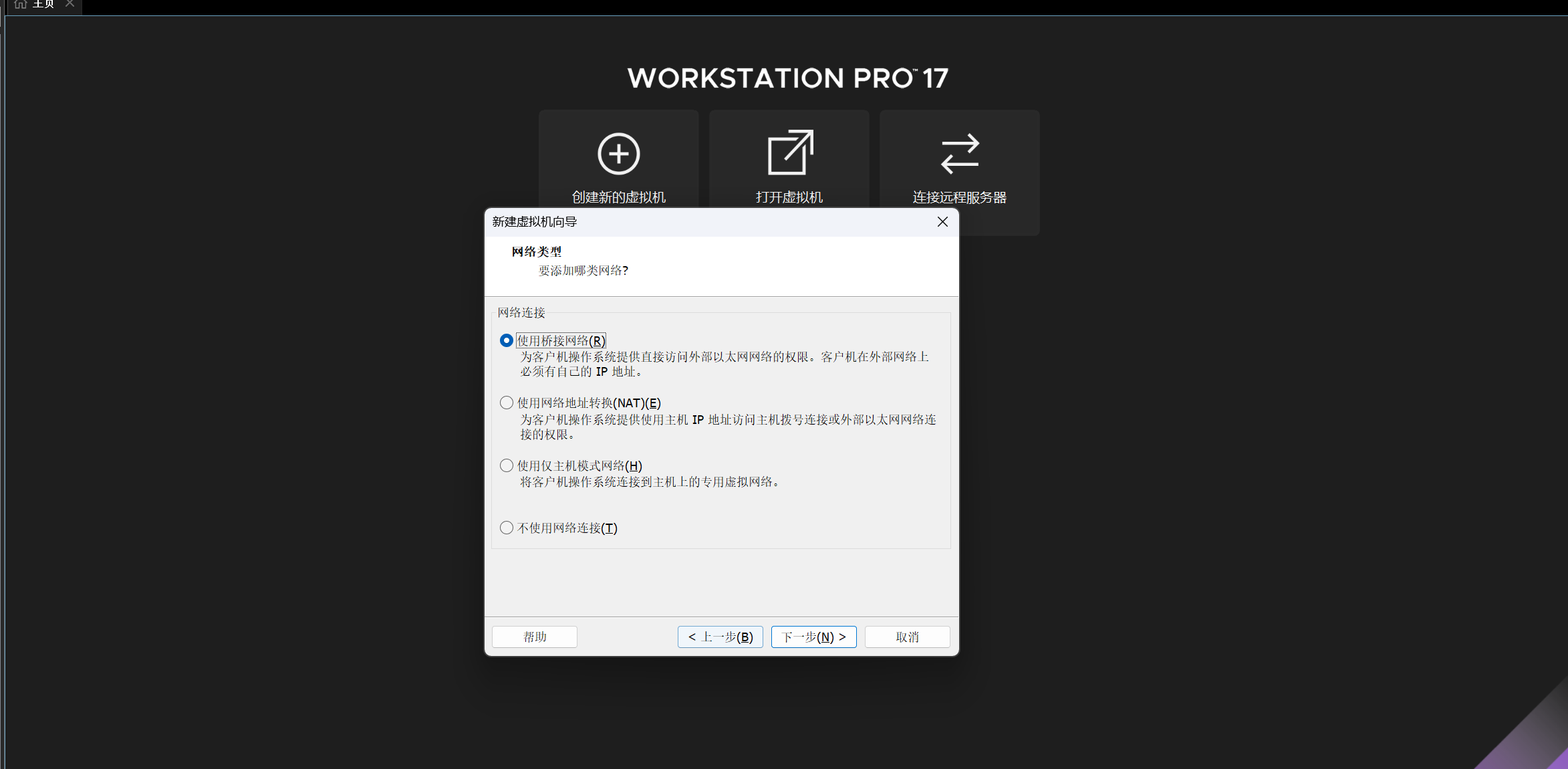This screenshot has height=769, width=1568.
Task: Select 使用桥接网络(R) radio option
Action: click(507, 340)
